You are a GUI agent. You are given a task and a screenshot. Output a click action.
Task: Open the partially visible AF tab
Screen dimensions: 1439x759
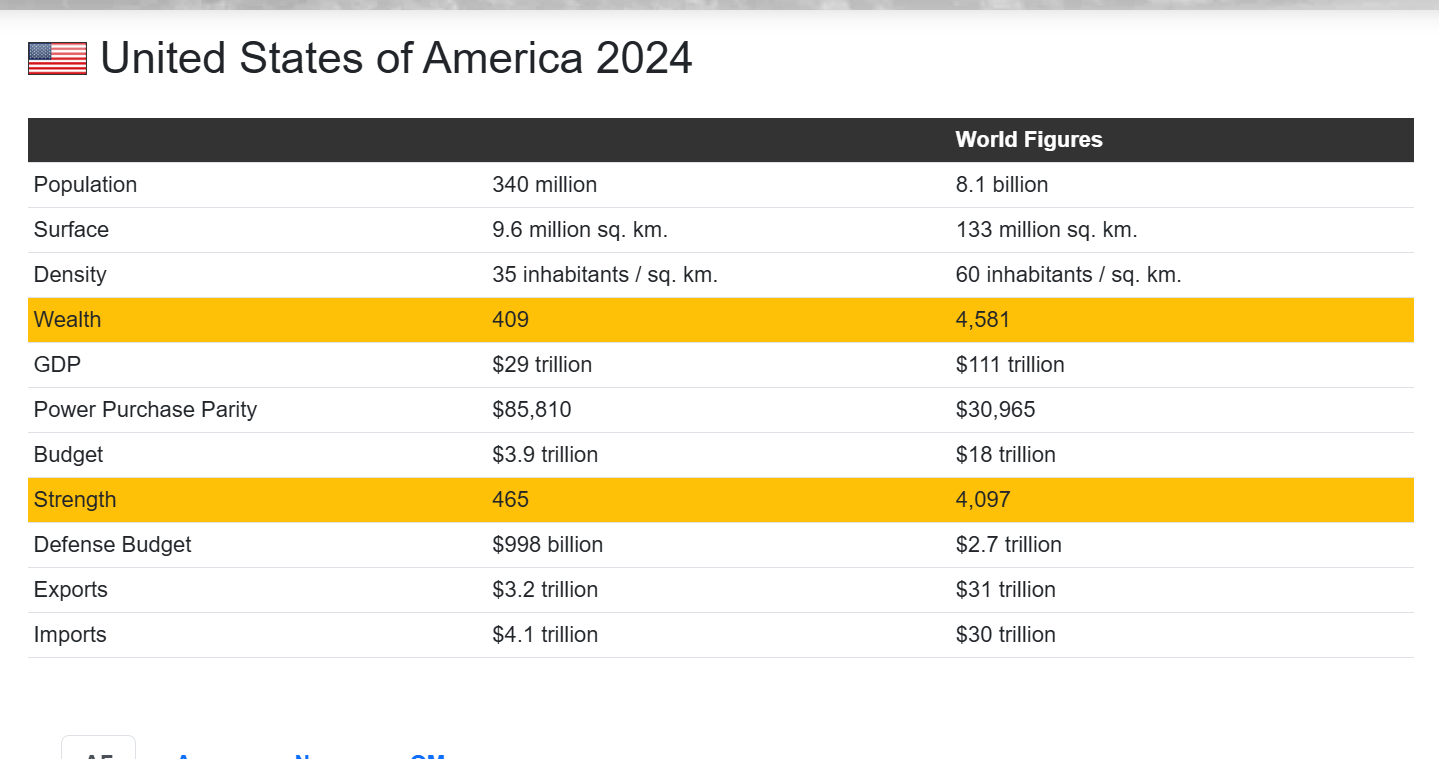(x=98, y=750)
